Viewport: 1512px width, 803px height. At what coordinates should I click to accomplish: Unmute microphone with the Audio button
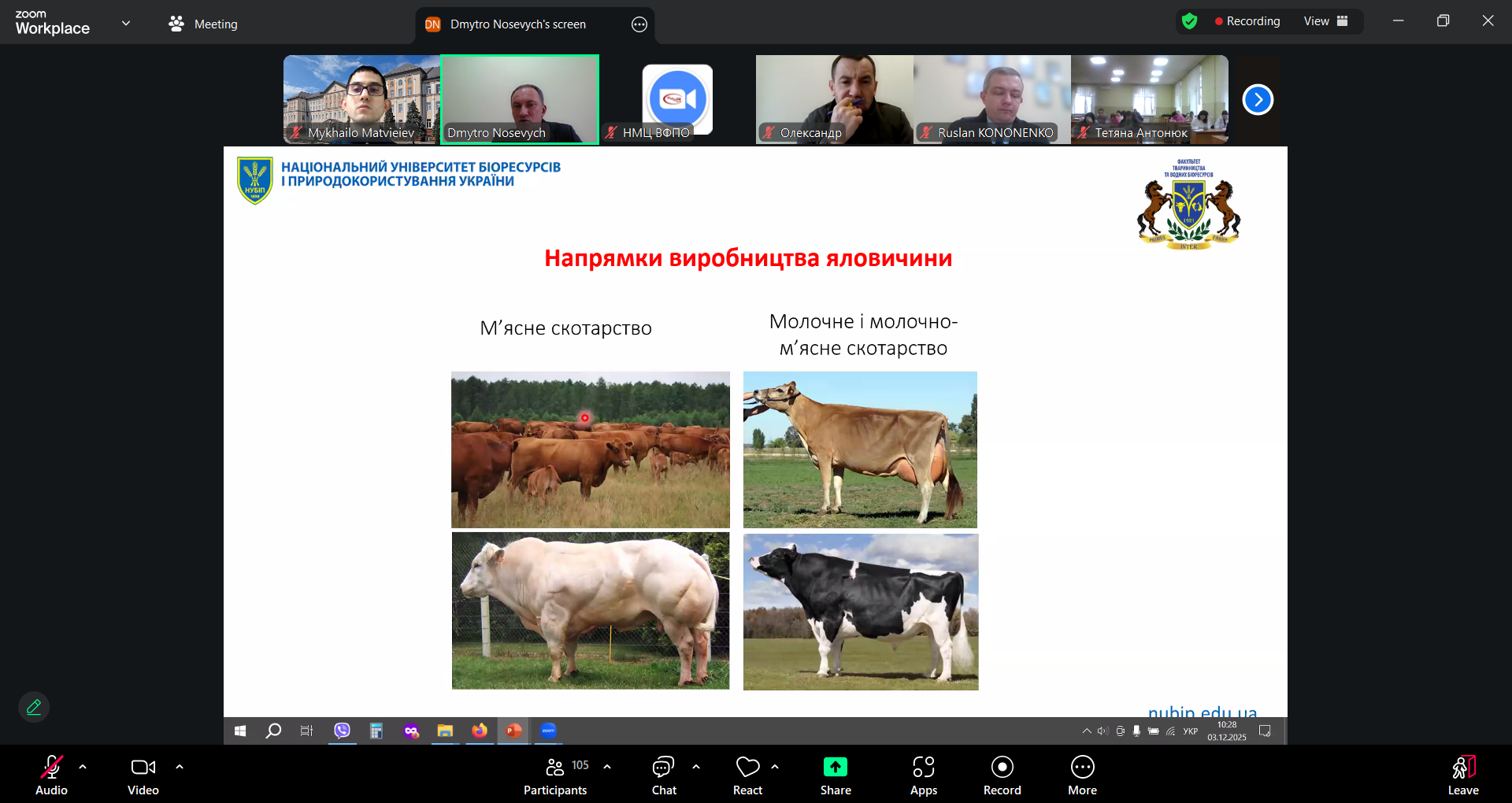pyautogui.click(x=51, y=775)
